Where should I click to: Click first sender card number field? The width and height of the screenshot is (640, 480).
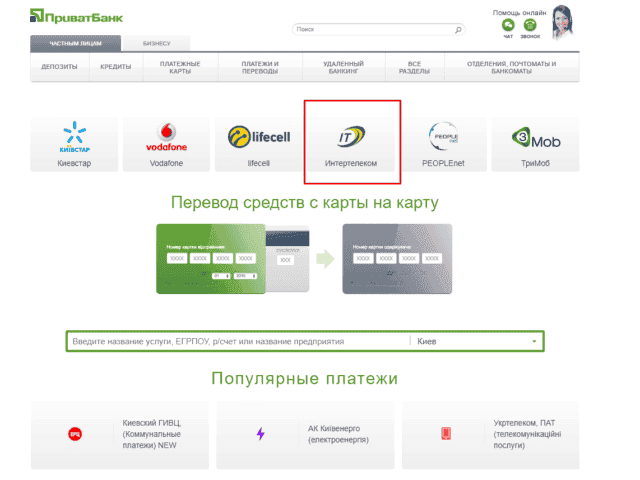tap(177, 258)
